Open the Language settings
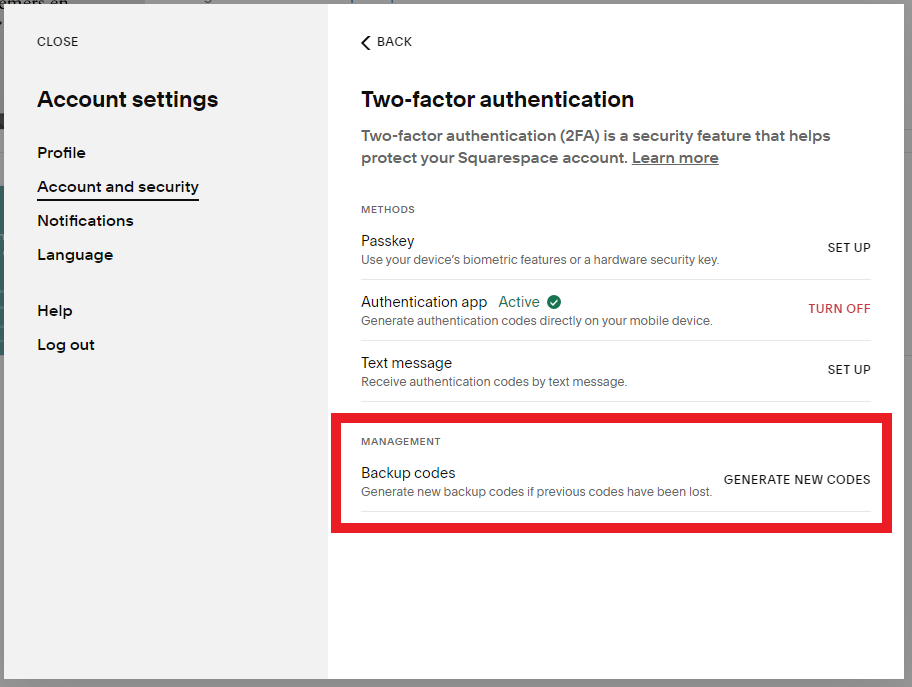 (x=75, y=255)
